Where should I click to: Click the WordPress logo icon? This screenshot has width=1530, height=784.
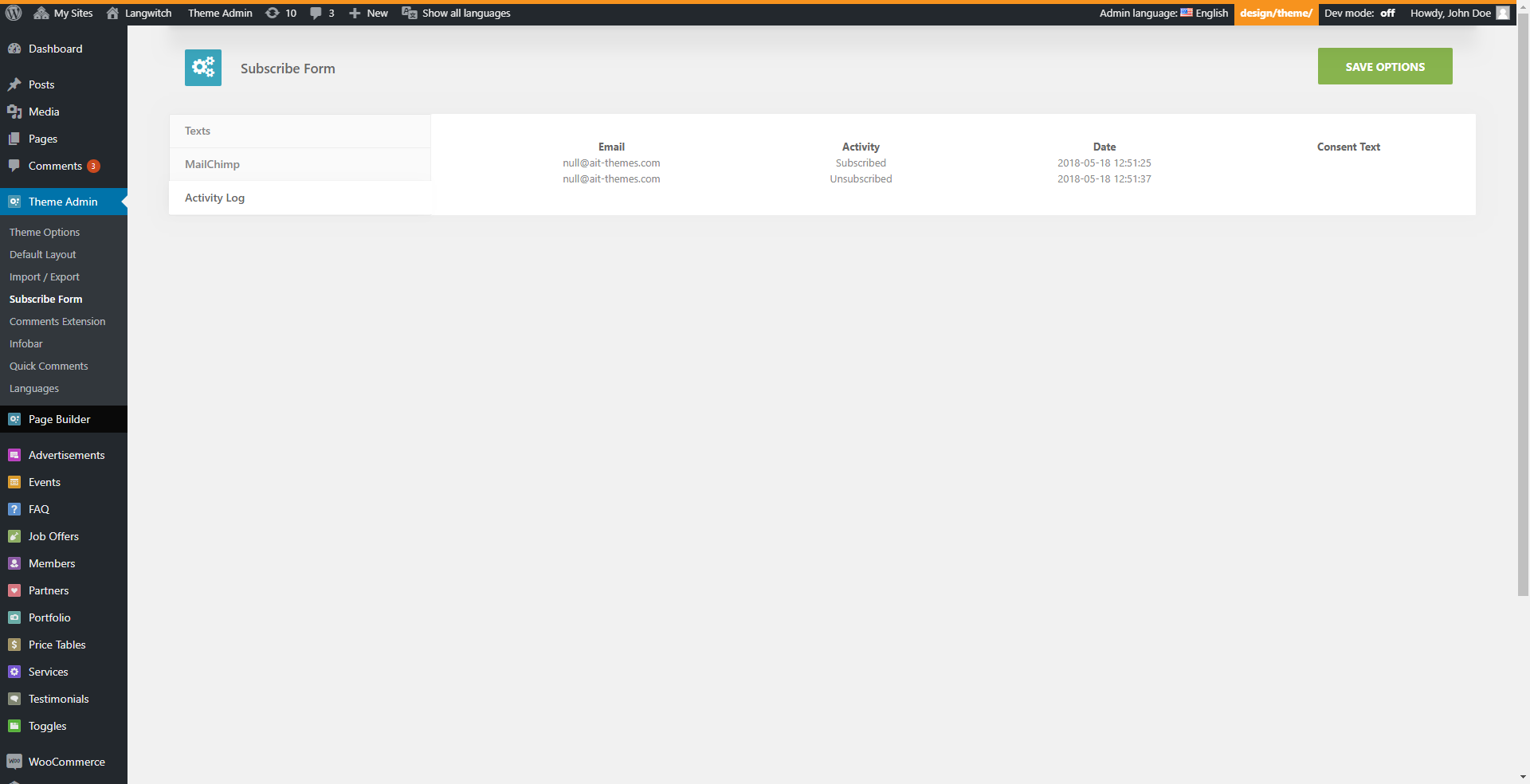coord(14,13)
